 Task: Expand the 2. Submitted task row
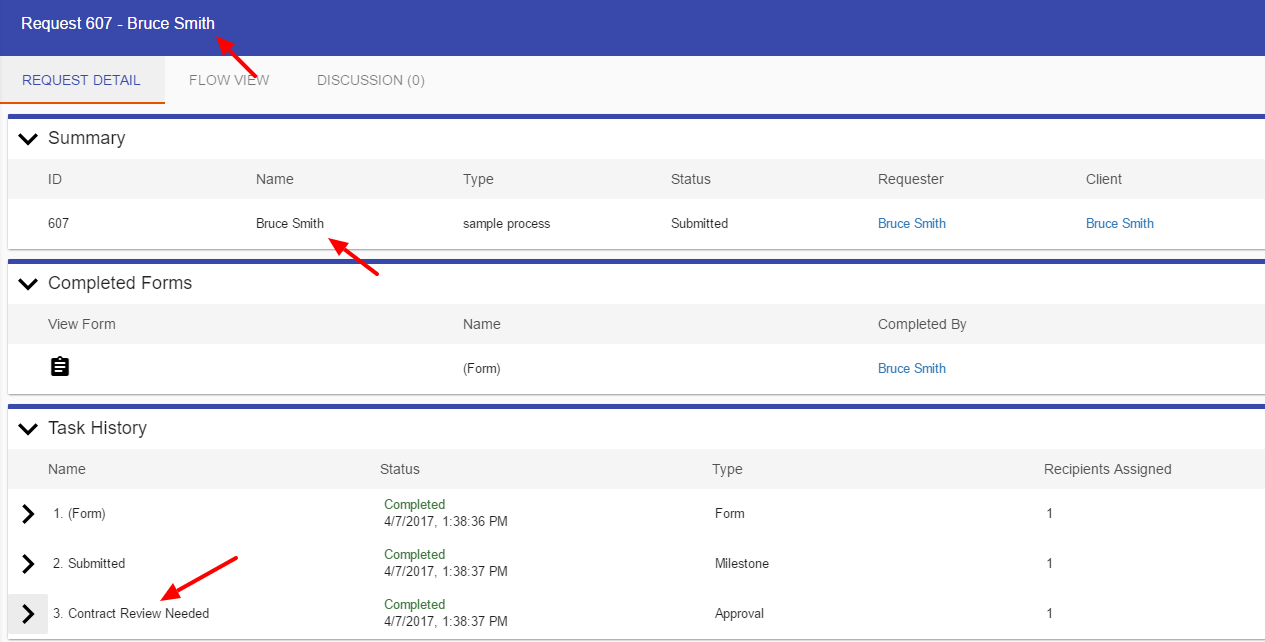[x=28, y=564]
